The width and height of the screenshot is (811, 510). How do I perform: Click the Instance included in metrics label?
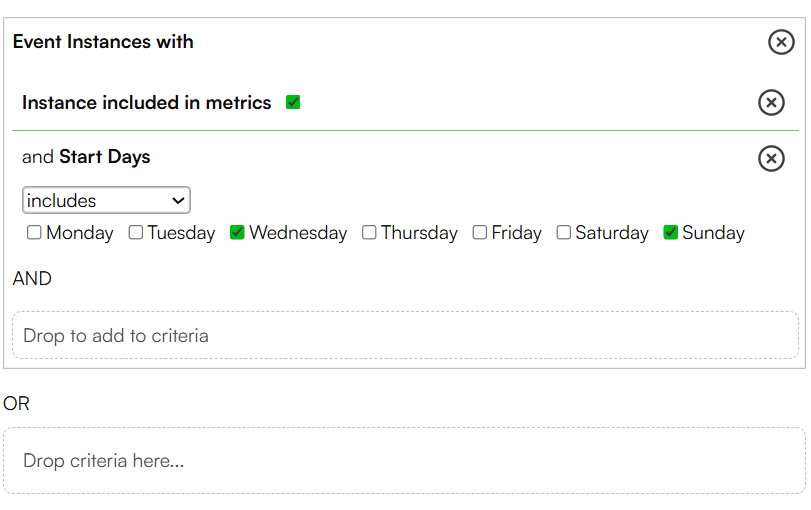(146, 102)
